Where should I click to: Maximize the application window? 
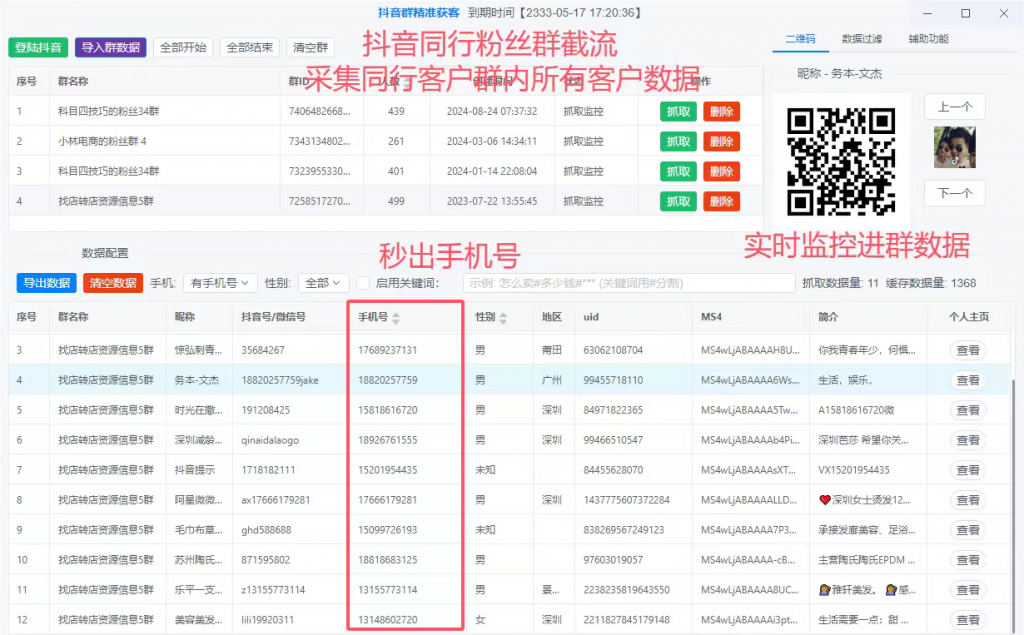point(965,14)
